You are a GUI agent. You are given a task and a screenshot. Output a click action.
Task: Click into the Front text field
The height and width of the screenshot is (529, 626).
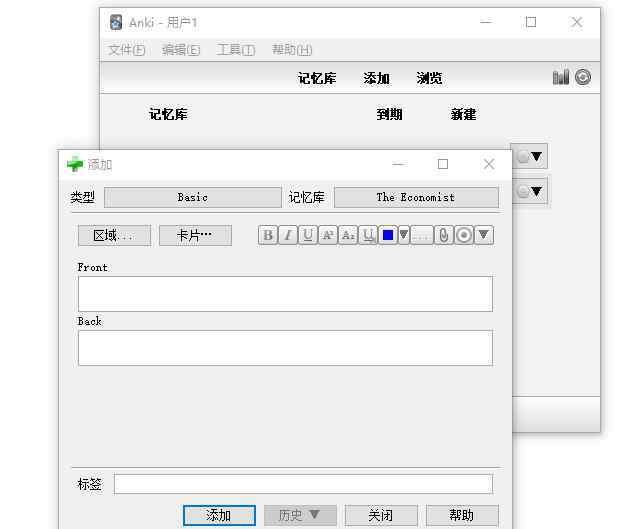pyautogui.click(x=285, y=294)
